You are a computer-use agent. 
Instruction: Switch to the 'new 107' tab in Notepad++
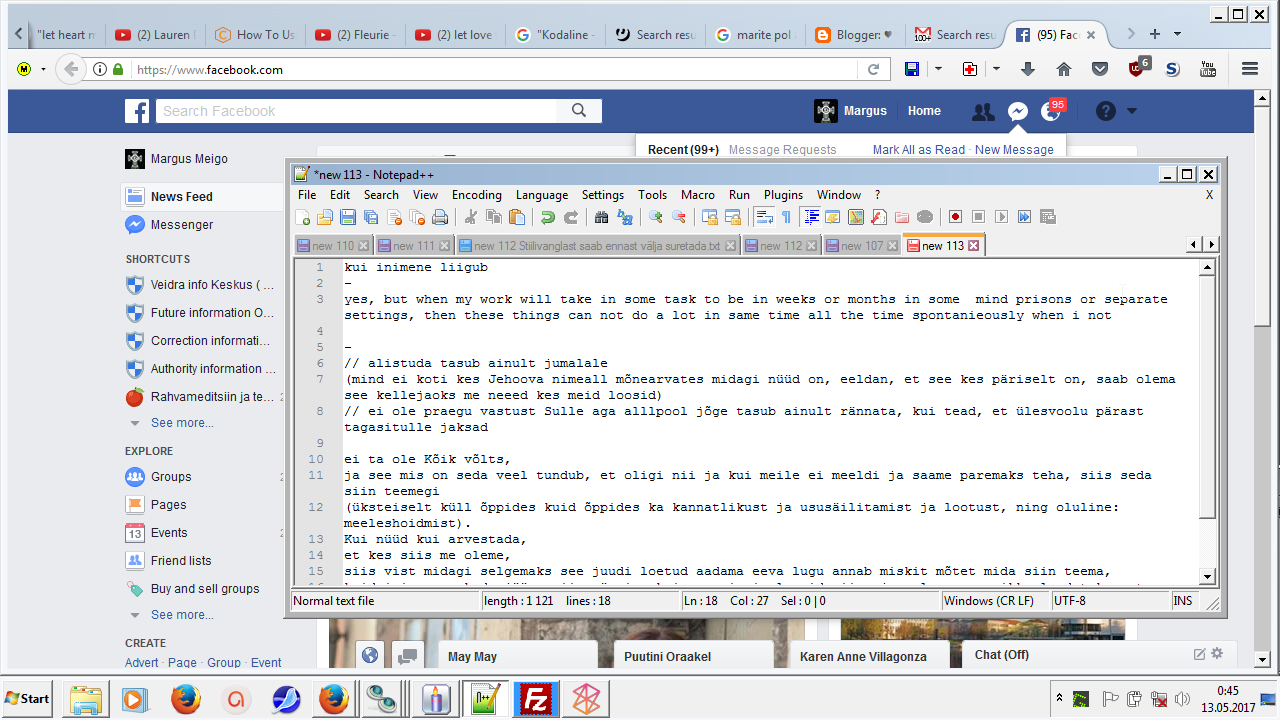[x=861, y=246]
